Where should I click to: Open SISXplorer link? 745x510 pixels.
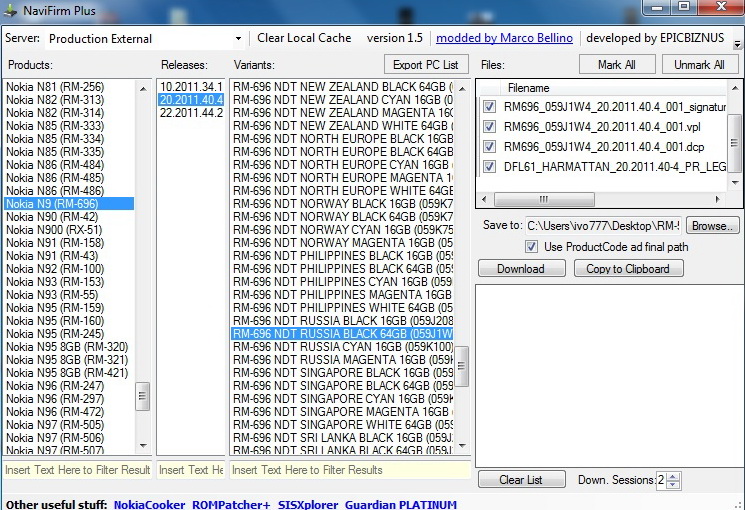[x=308, y=505]
